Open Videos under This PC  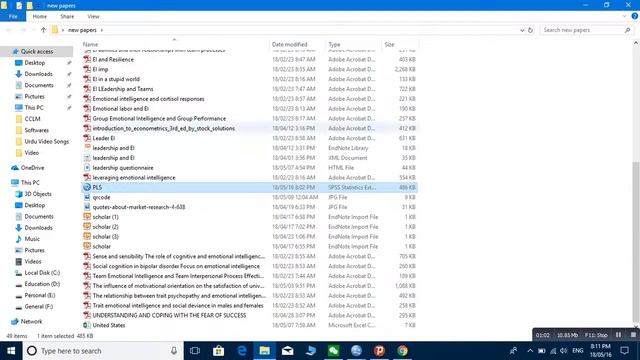33,261
